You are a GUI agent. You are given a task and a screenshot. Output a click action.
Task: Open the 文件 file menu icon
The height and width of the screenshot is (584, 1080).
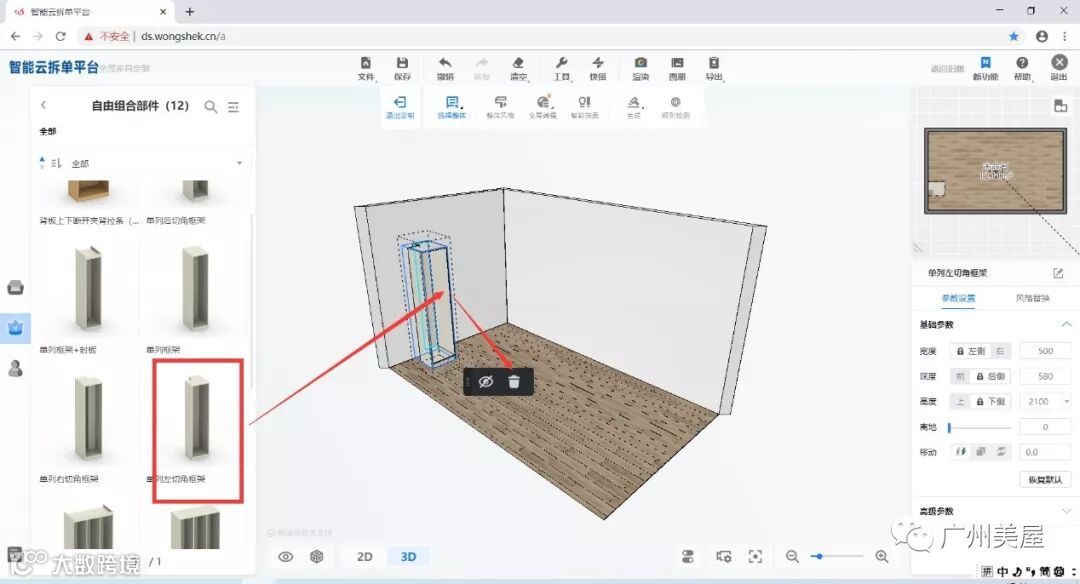[x=366, y=68]
